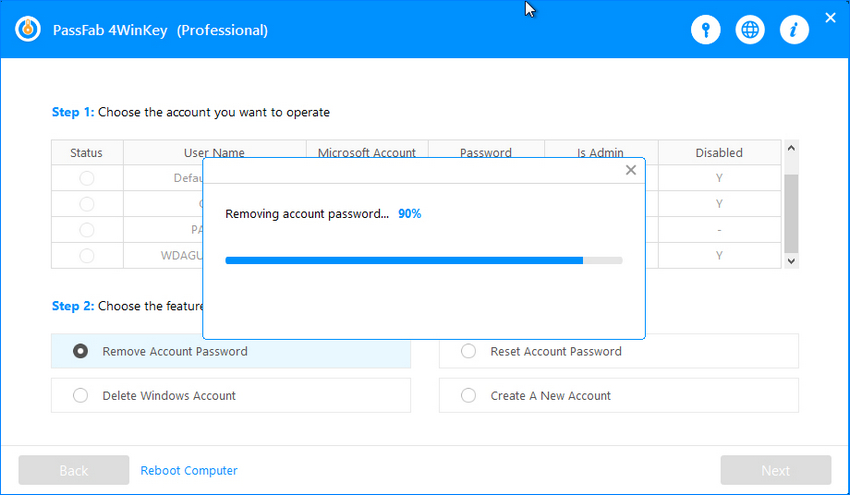Close the PassFab main window

tap(830, 18)
